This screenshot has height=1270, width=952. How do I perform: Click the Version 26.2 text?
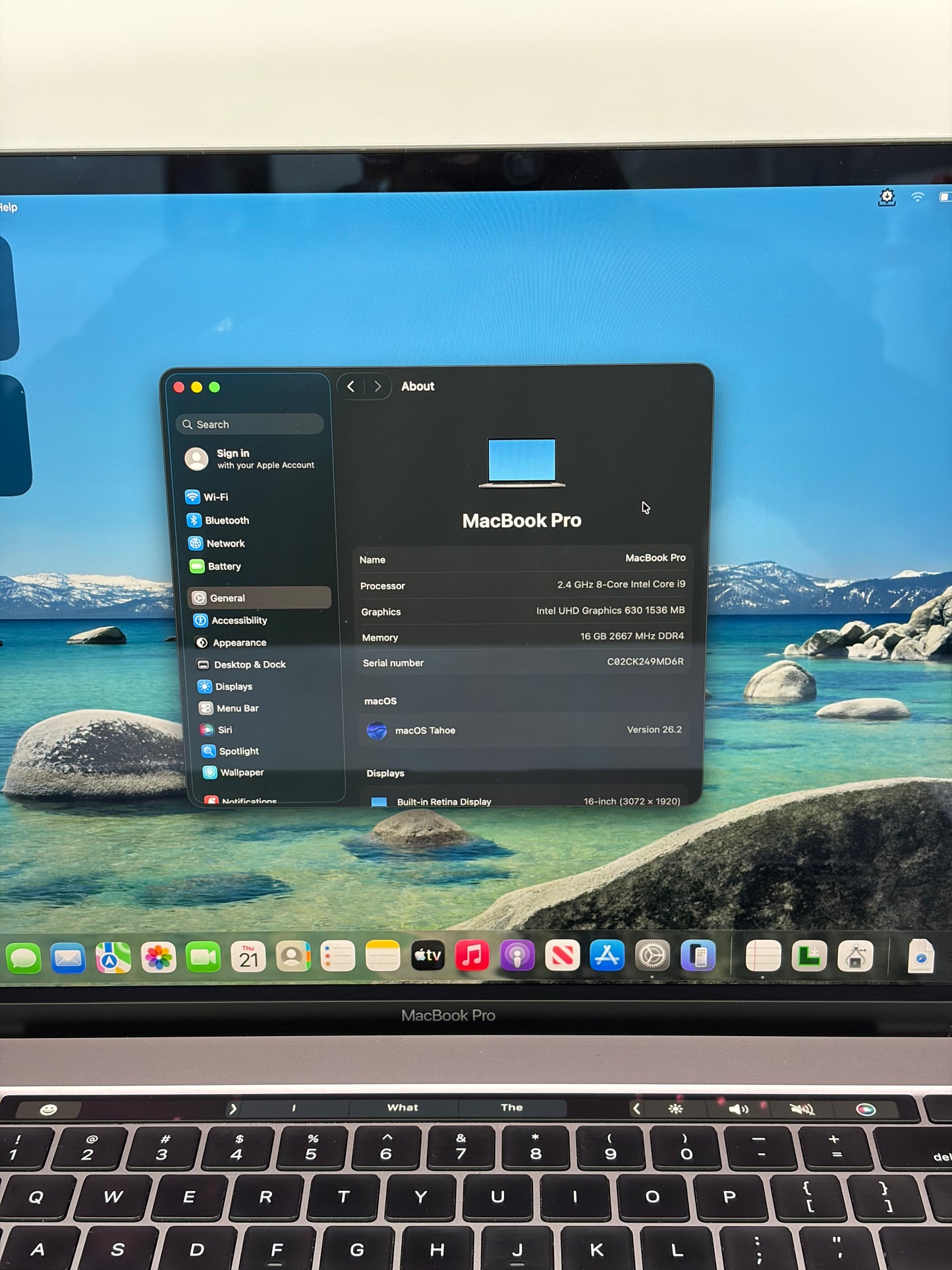click(654, 730)
